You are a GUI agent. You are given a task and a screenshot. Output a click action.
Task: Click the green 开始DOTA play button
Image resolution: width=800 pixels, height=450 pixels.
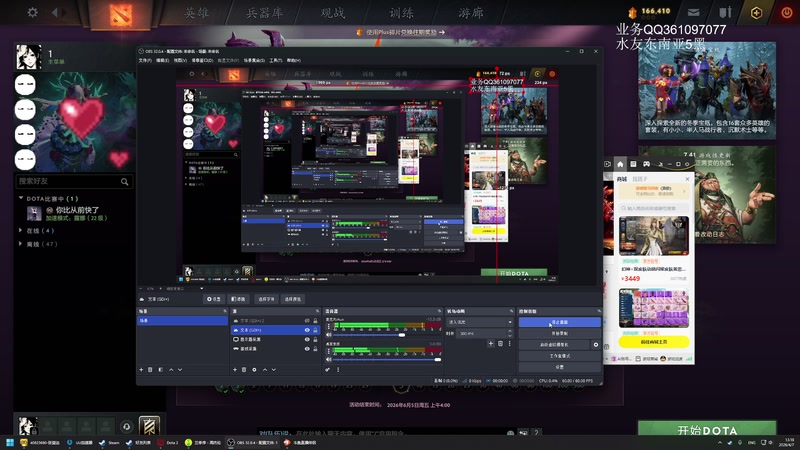coord(707,430)
